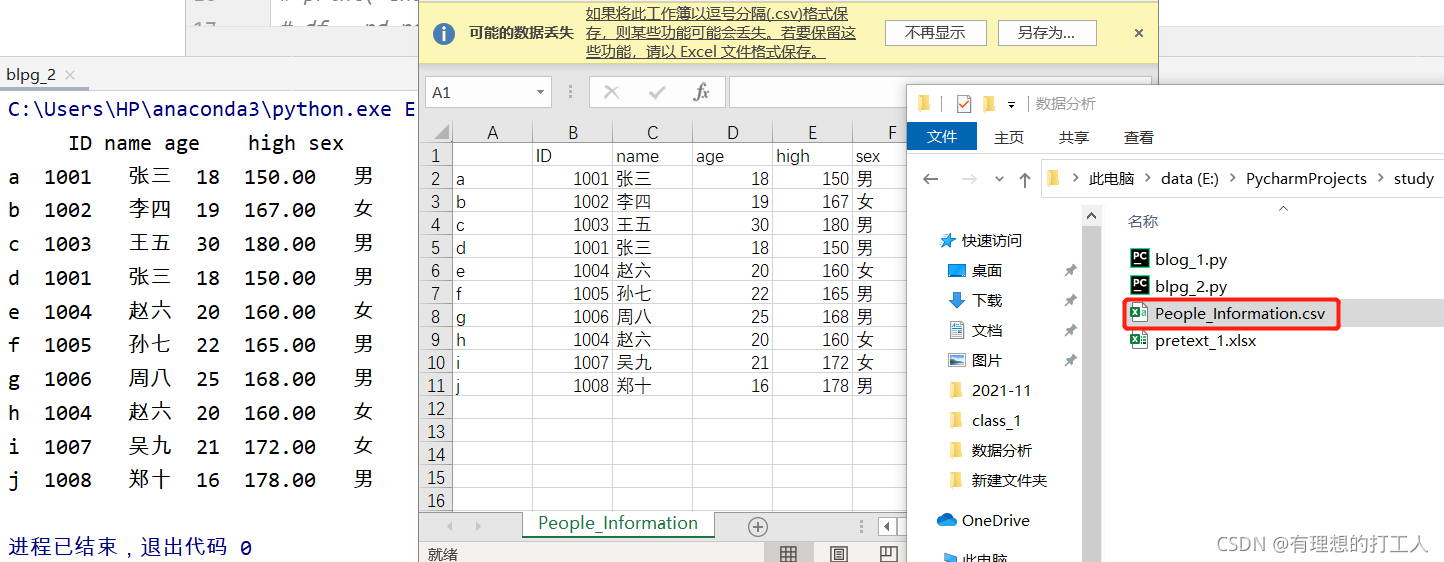Select the blpg_2 run tab in PyCharm

click(31, 74)
